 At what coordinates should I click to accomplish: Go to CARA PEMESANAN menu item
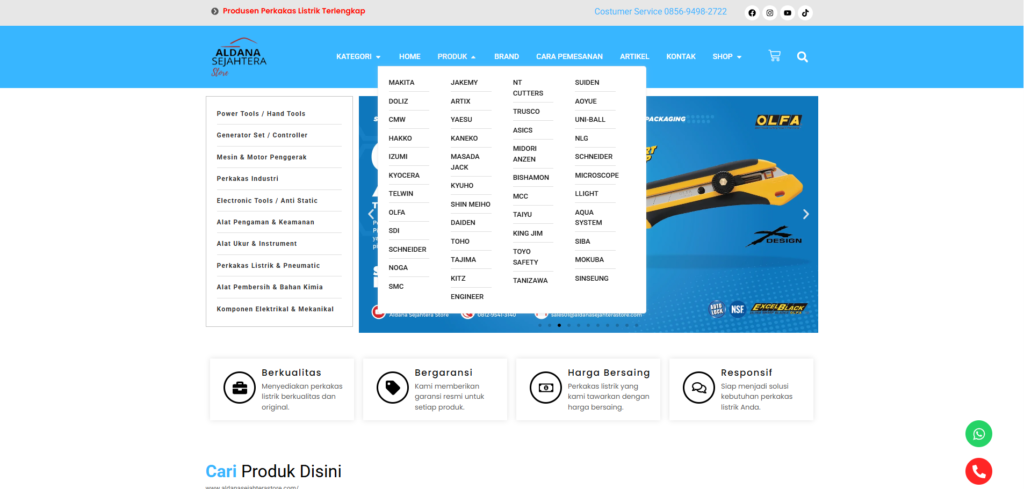pyautogui.click(x=569, y=57)
